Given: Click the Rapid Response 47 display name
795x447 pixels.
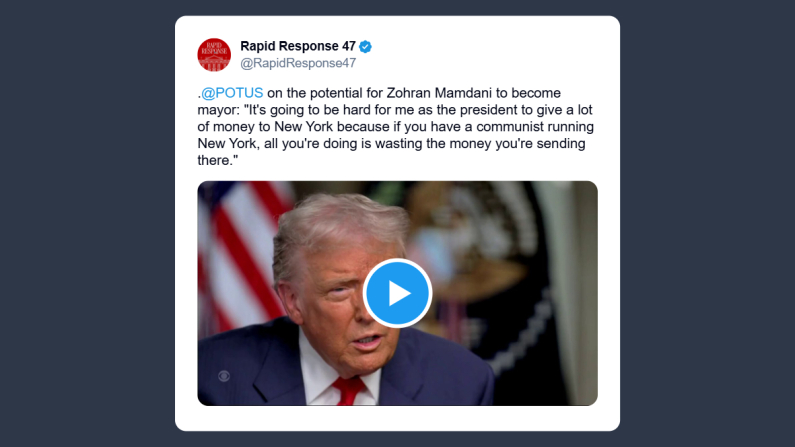Looking at the screenshot, I should 298,46.
